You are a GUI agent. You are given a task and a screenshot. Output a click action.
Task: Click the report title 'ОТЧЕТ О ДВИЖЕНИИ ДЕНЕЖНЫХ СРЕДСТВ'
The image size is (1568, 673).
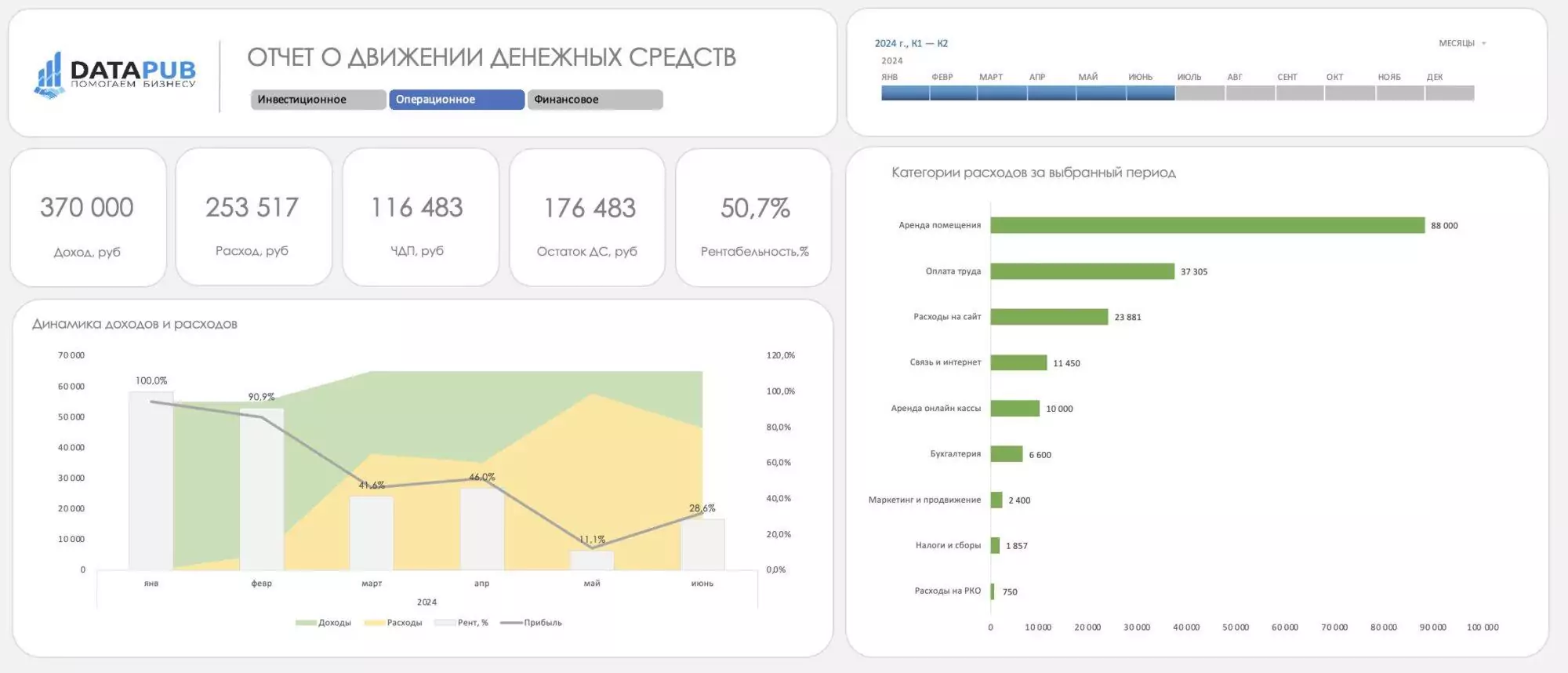(x=492, y=57)
